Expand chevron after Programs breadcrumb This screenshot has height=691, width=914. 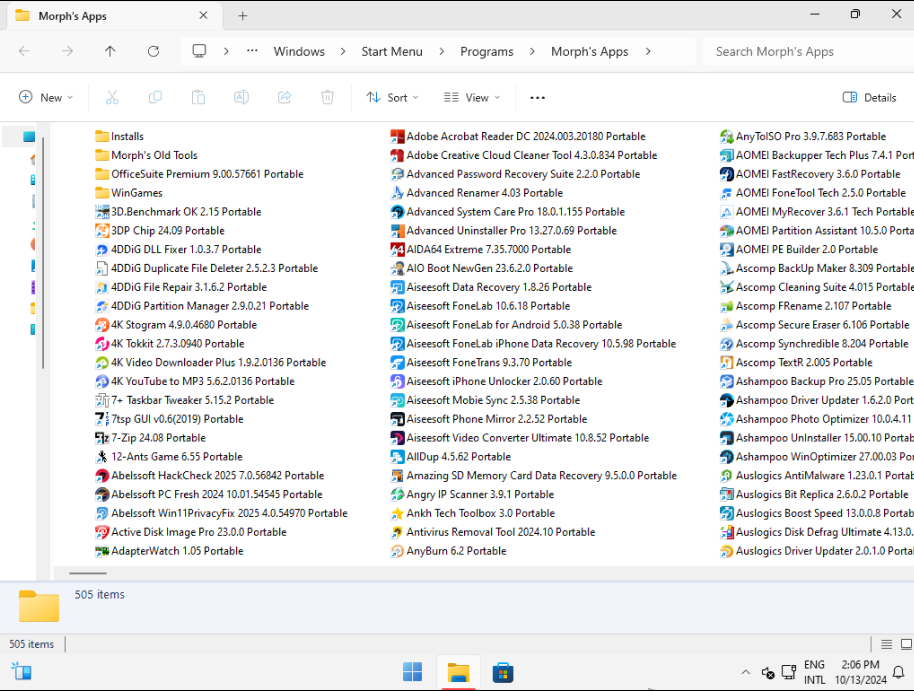[532, 51]
